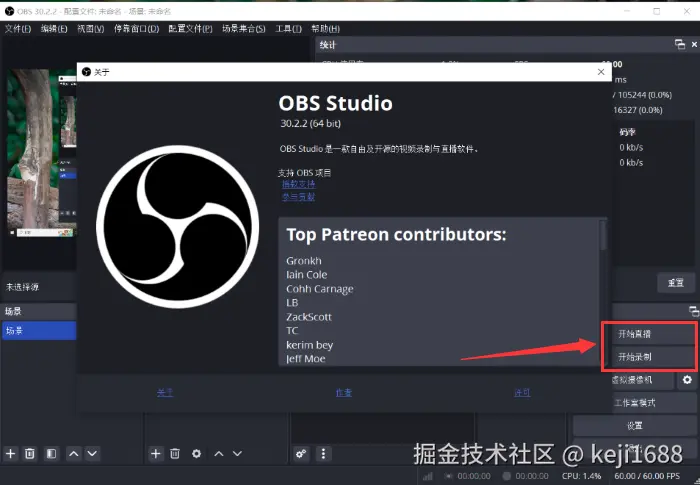Click contributor name Iain Cole
Image resolution: width=700 pixels, height=485 pixels.
(307, 275)
